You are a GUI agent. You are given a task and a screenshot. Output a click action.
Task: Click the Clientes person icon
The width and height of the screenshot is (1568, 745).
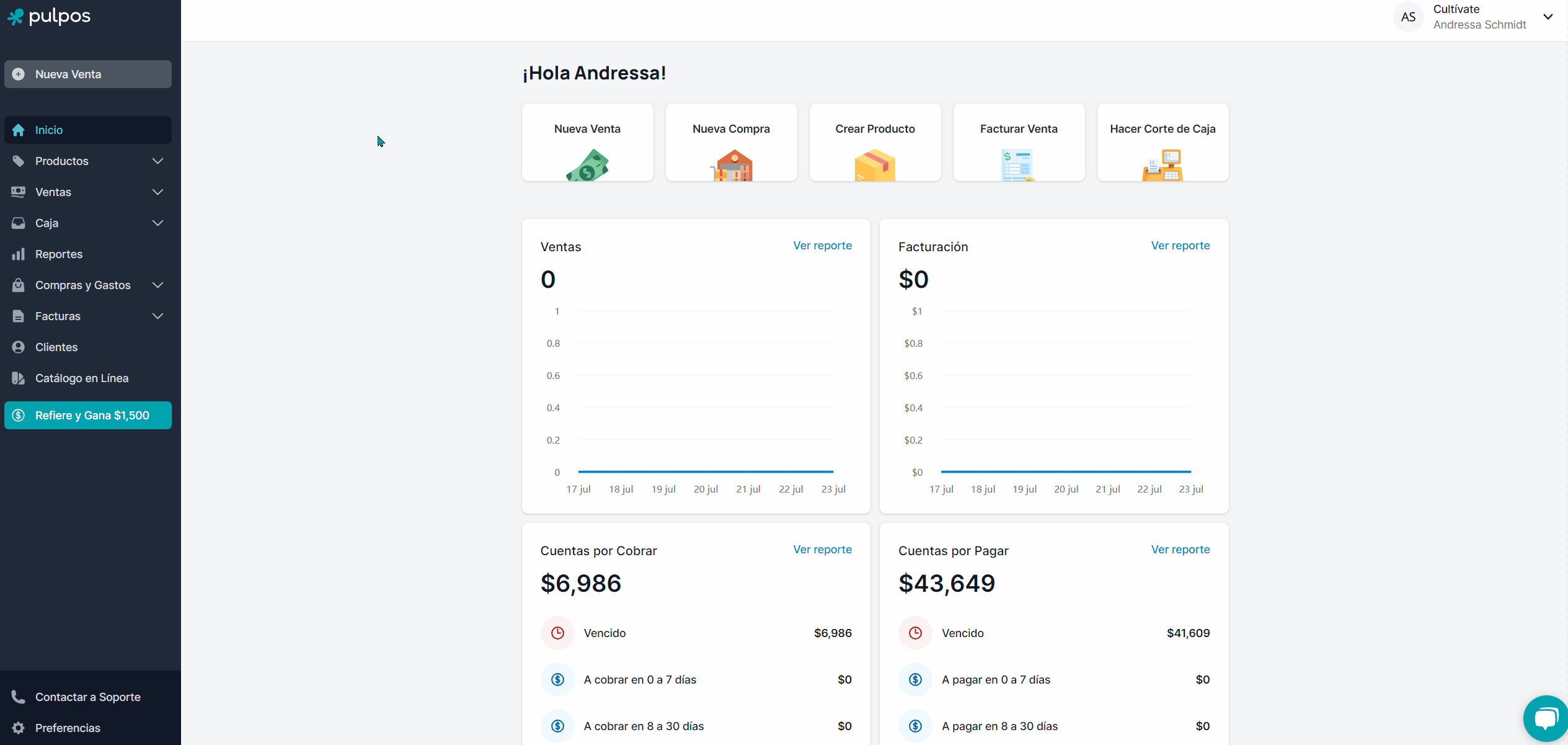point(19,347)
